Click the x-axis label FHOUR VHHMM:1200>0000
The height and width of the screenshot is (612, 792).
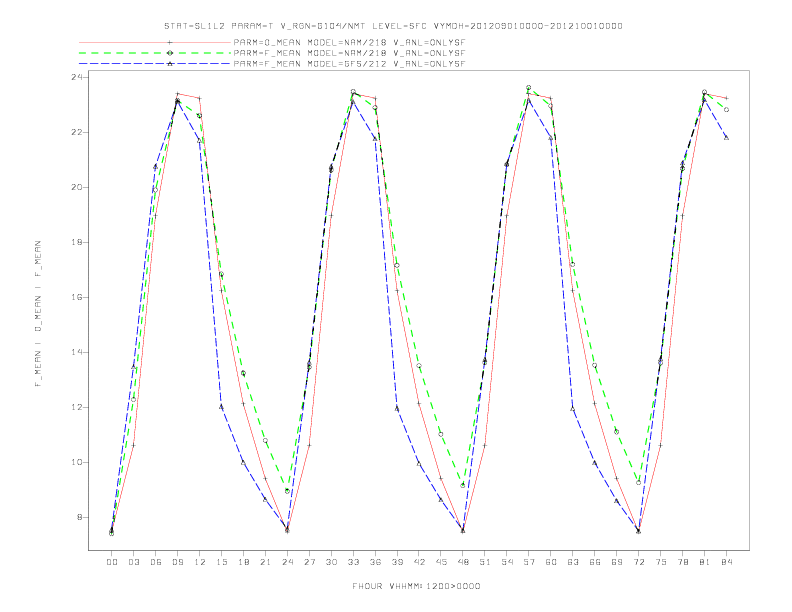click(416, 586)
